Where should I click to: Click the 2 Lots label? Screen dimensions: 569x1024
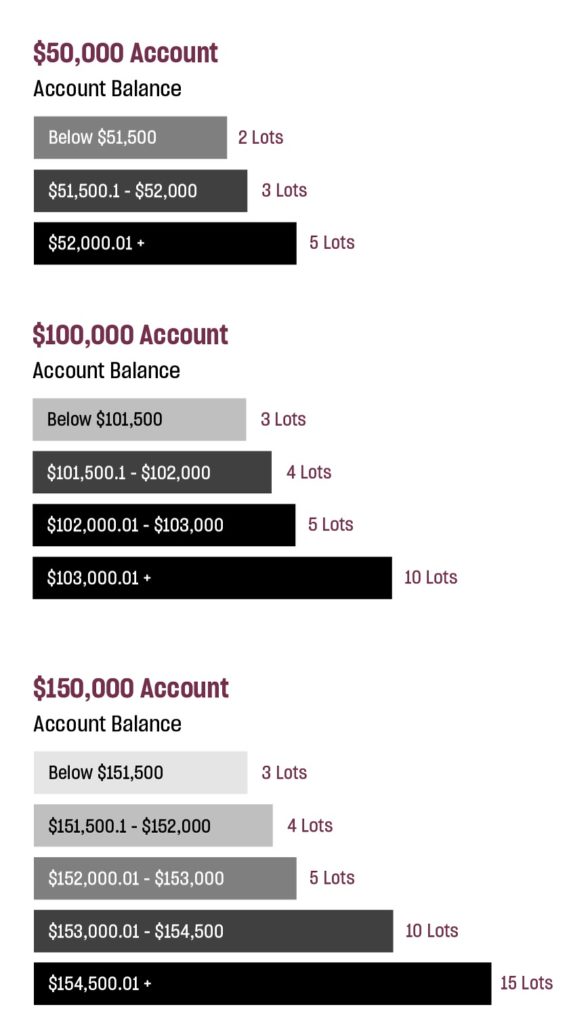point(261,137)
